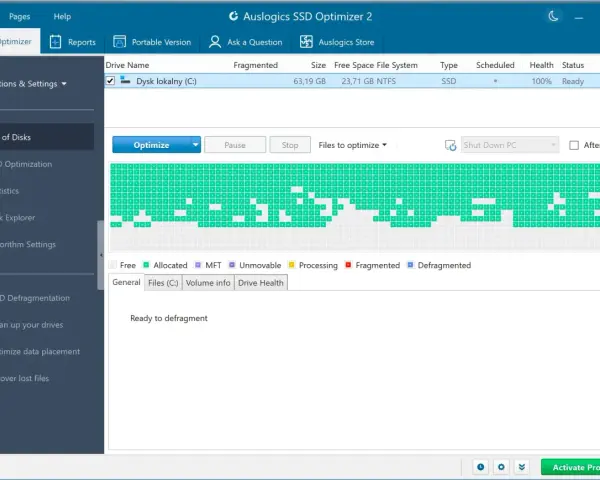Click the cluster map of allocated blocks
The height and width of the screenshot is (480, 600).
pos(355,207)
